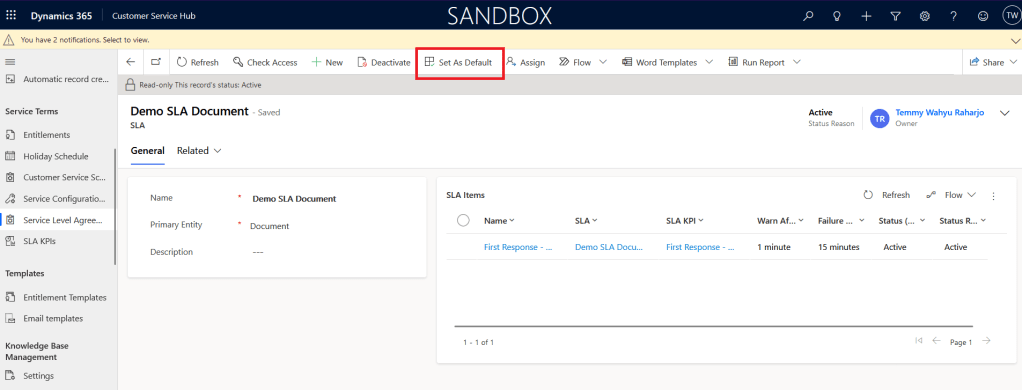
Task: Click the help question mark icon
Action: click(954, 16)
